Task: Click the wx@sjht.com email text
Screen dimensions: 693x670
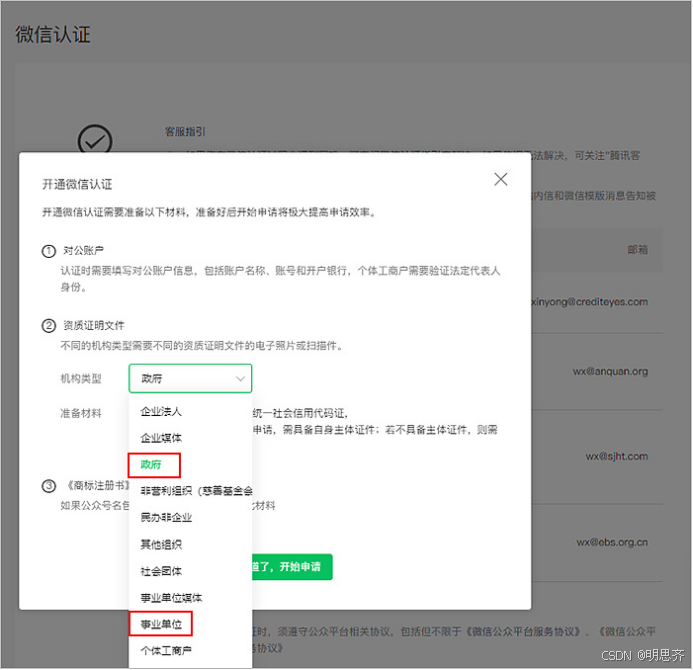Action: pos(617,457)
